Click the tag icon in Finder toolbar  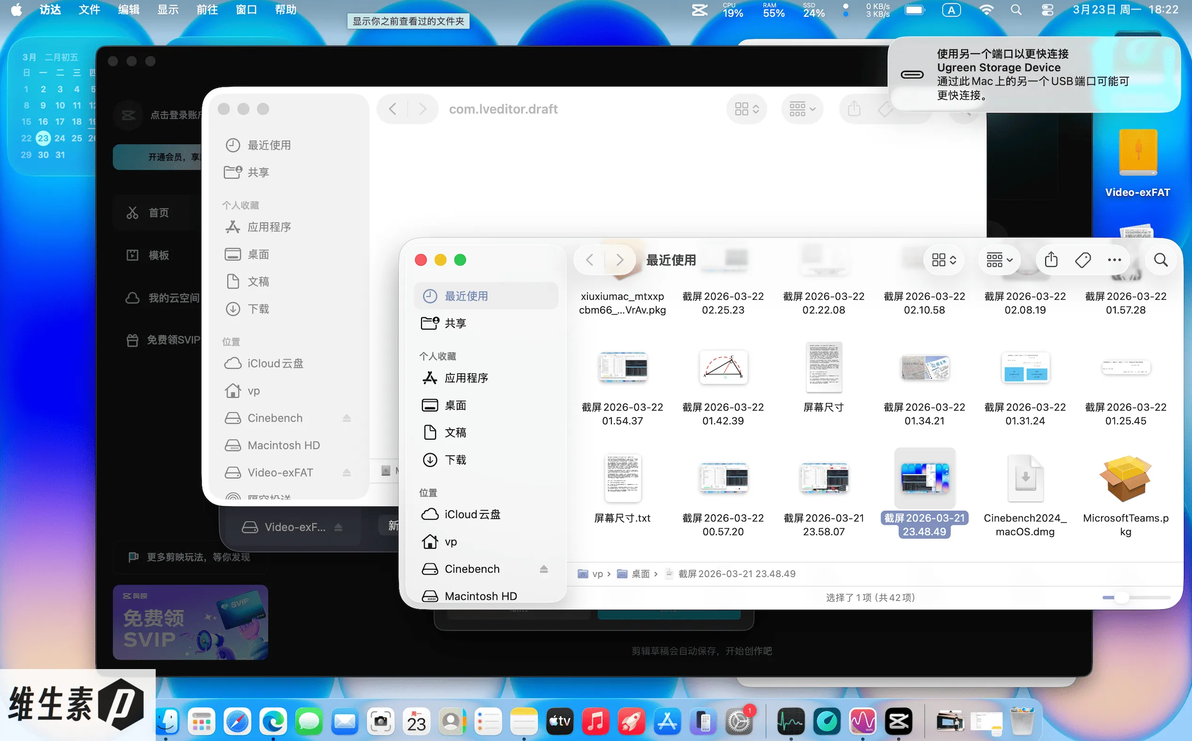[x=1083, y=260]
